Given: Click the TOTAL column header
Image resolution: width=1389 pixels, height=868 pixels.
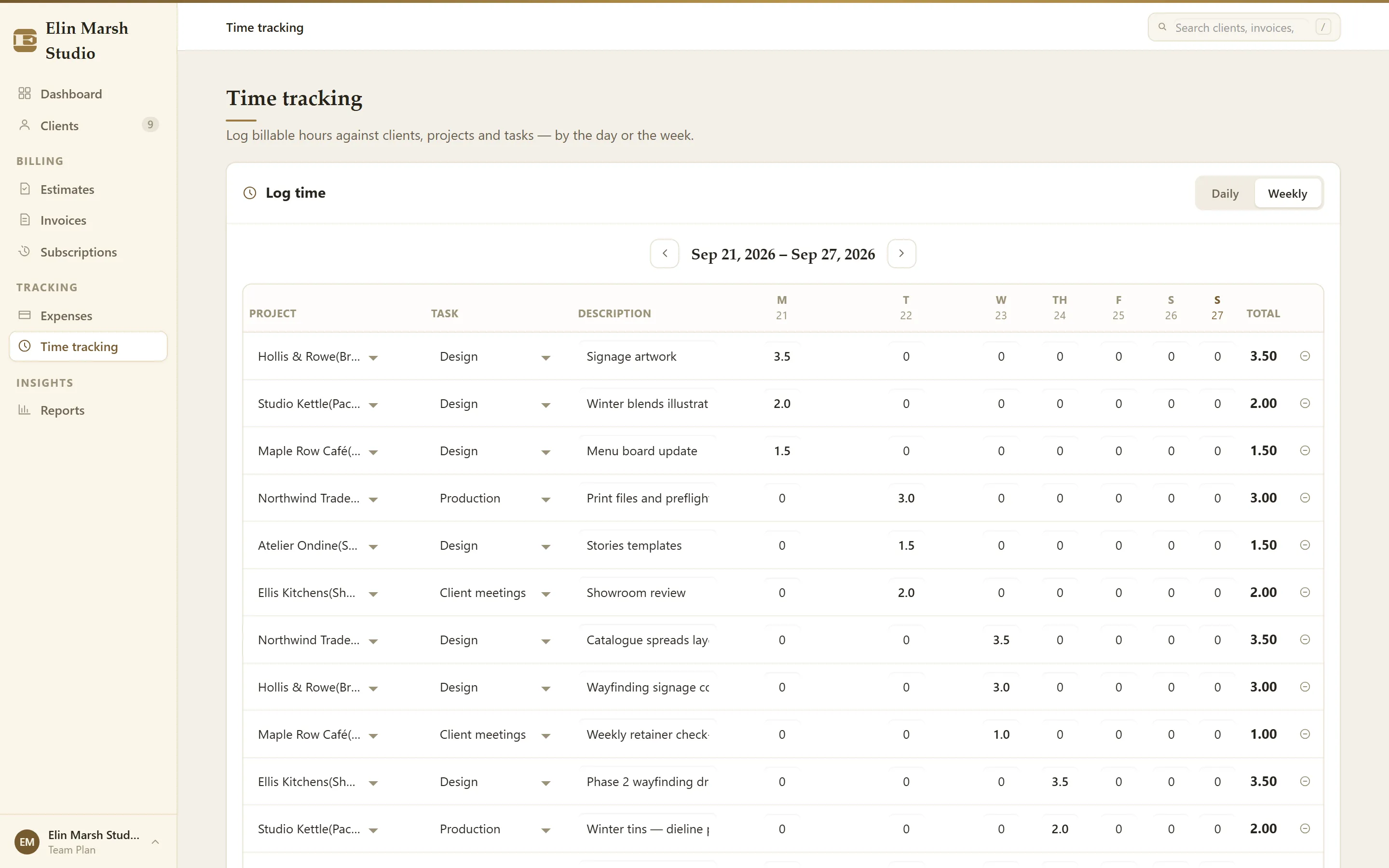Looking at the screenshot, I should tap(1263, 313).
